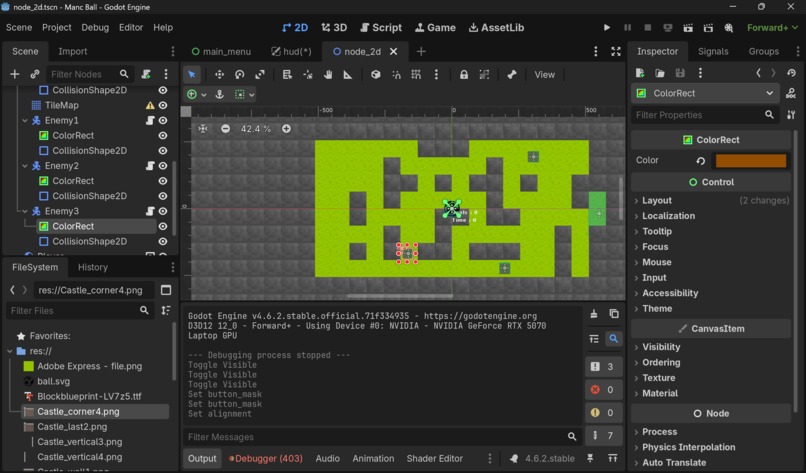The image size is (806, 473).
Task: Hide the TileMap node
Action: click(163, 105)
